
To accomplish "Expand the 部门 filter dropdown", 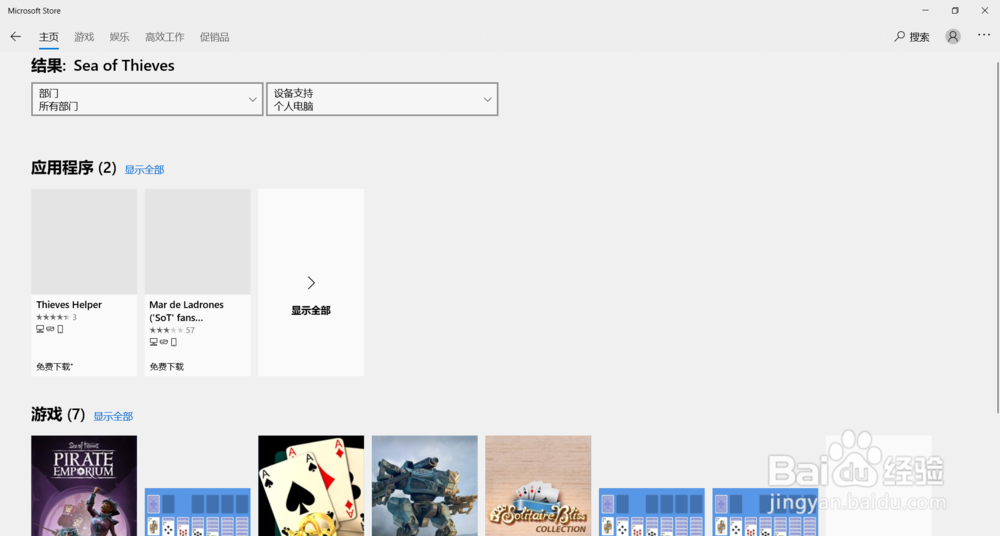I will pos(147,99).
